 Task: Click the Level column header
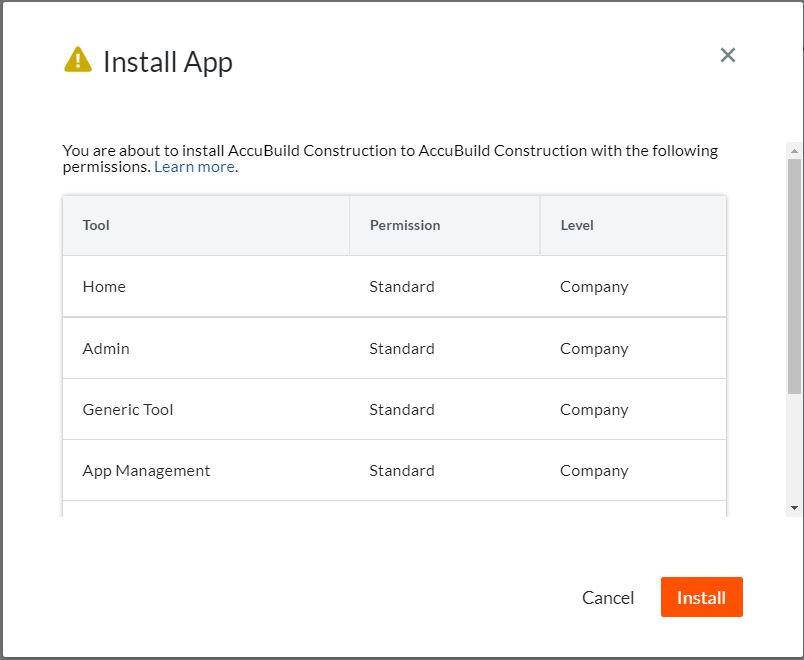(633, 225)
